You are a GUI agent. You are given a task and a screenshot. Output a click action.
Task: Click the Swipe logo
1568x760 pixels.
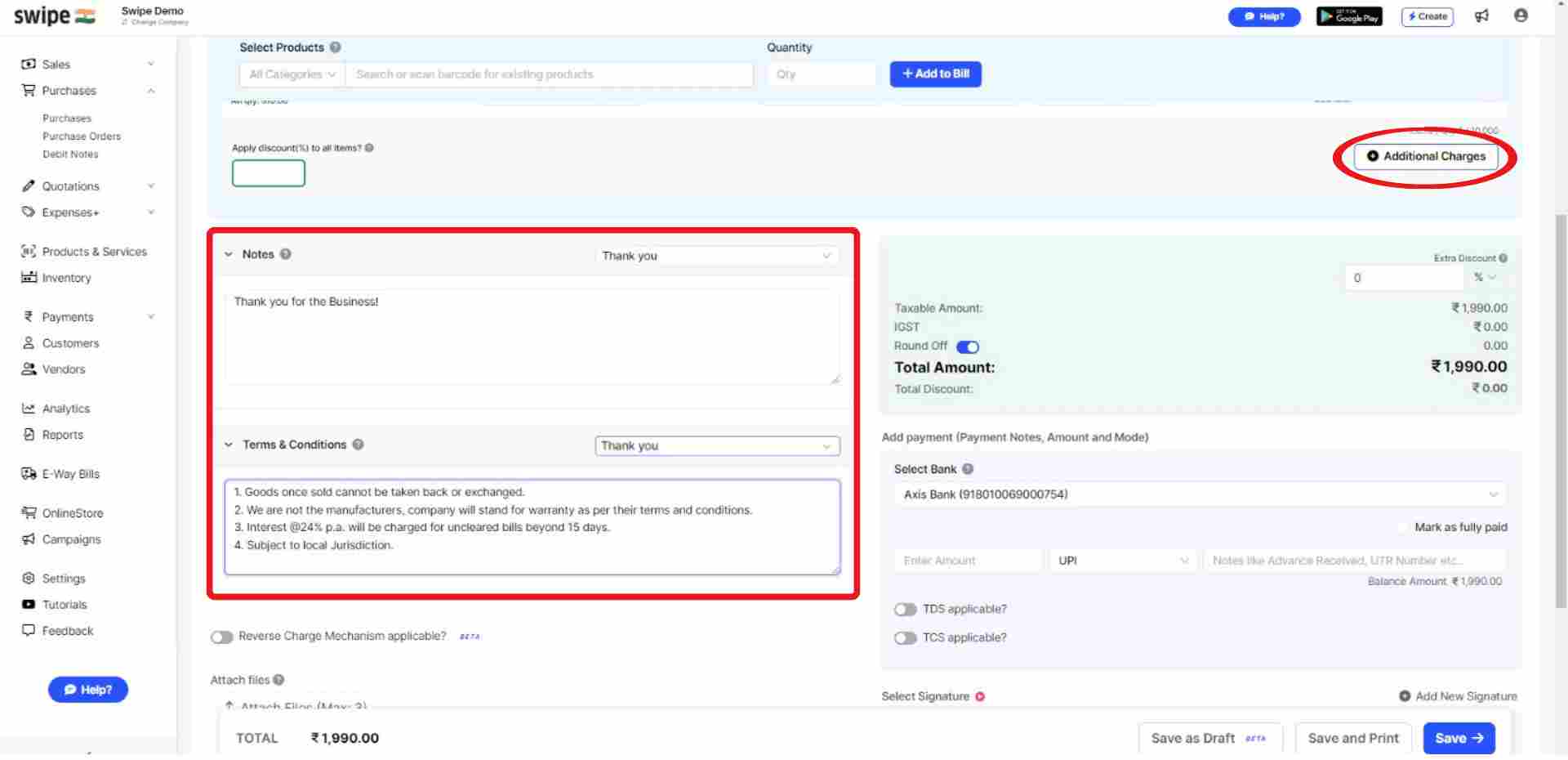[x=54, y=16]
